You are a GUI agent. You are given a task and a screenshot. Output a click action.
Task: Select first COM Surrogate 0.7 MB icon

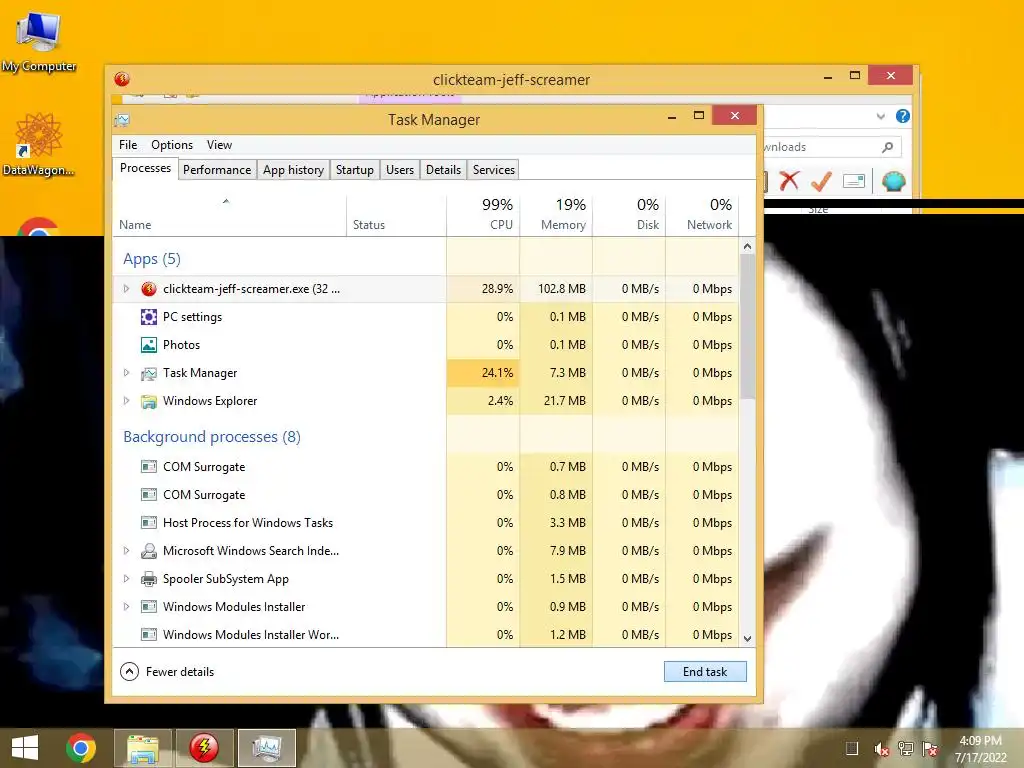[x=149, y=467]
